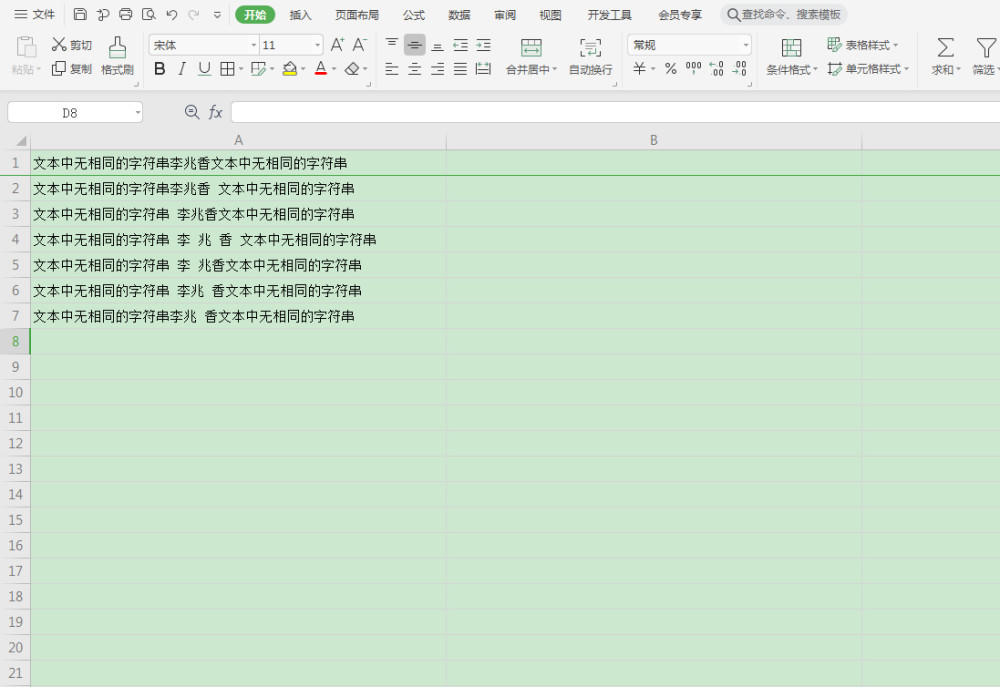Toggle Underline formatting

pyautogui.click(x=204, y=68)
